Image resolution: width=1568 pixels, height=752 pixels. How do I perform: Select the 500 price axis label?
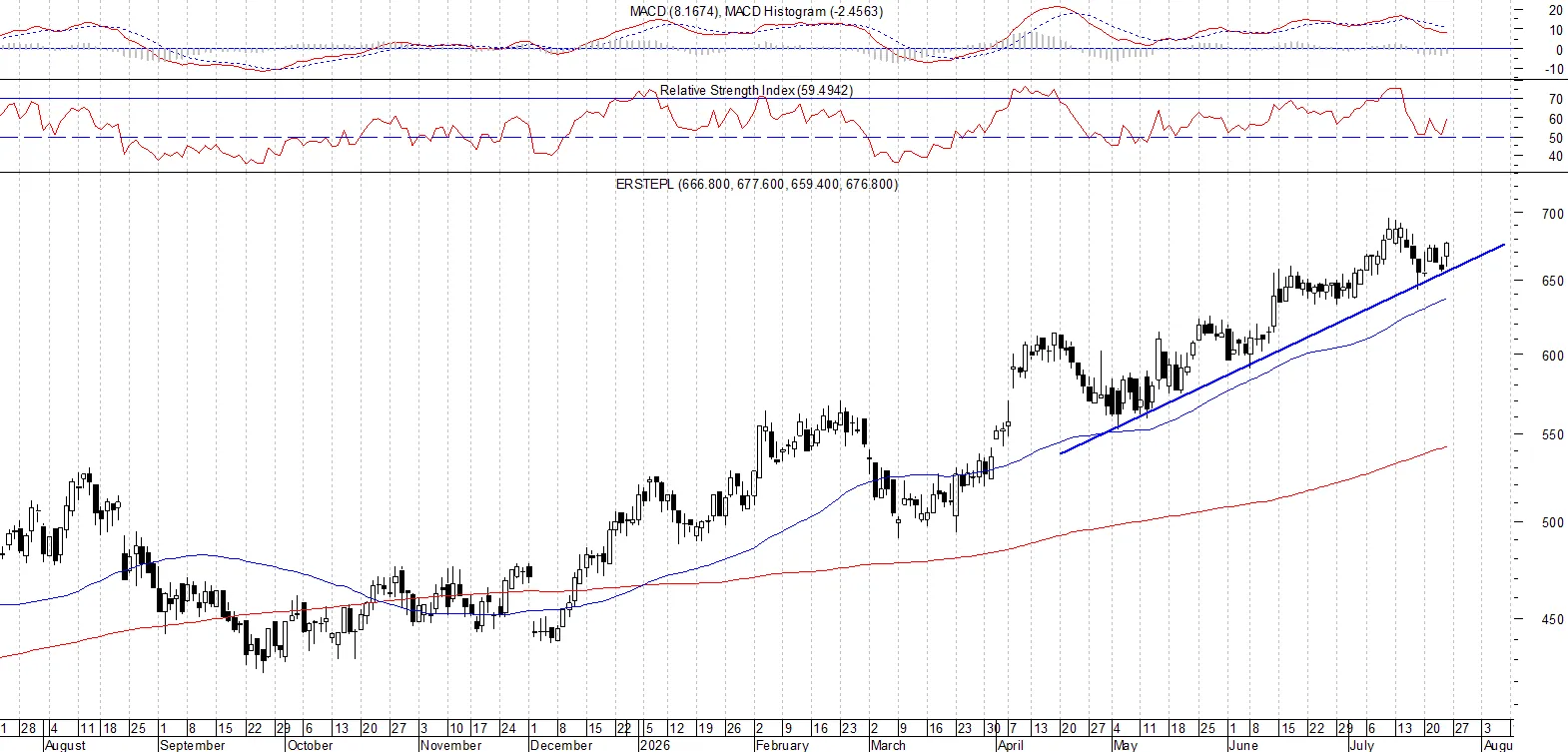pos(1553,522)
